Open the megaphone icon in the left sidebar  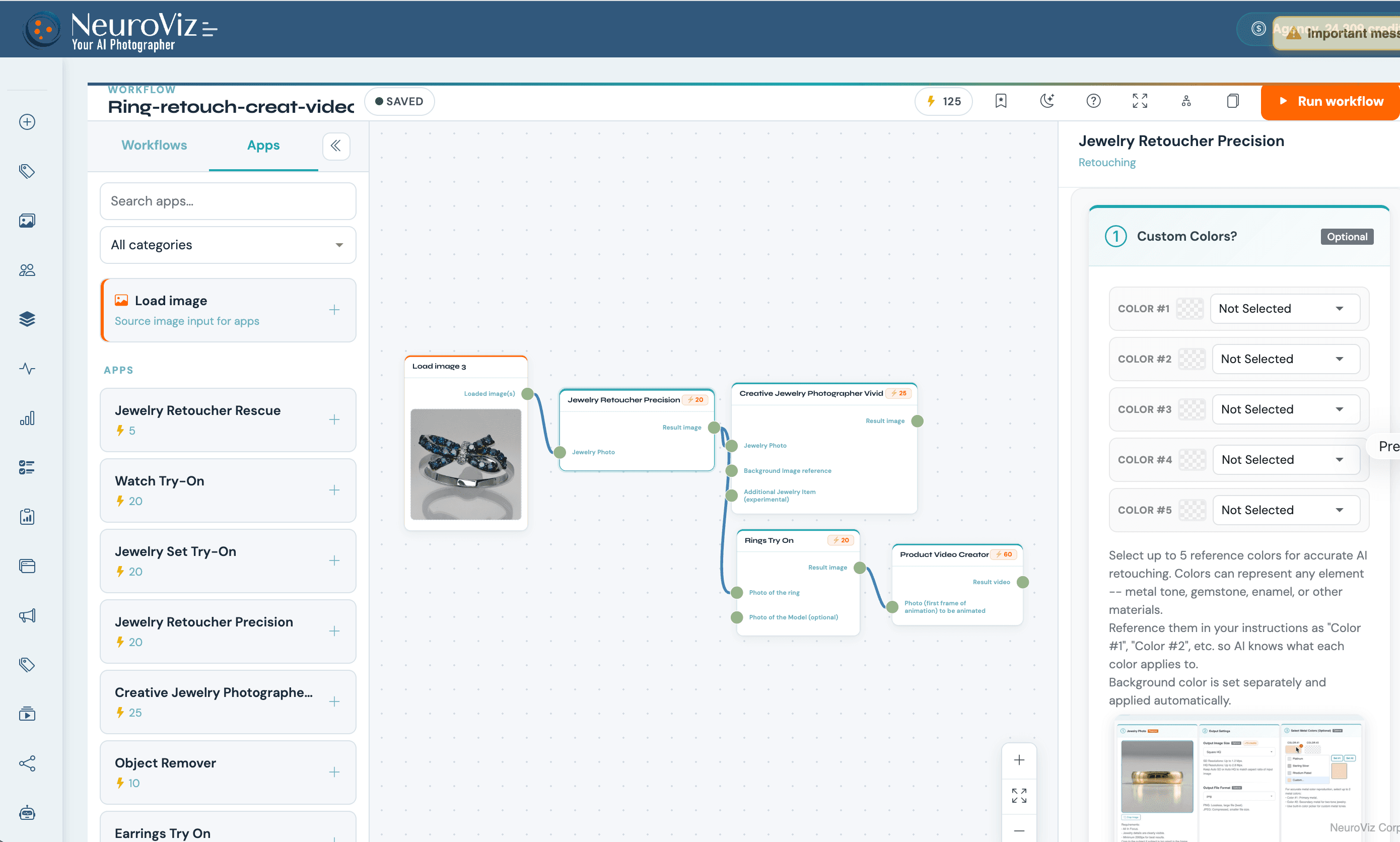[27, 615]
